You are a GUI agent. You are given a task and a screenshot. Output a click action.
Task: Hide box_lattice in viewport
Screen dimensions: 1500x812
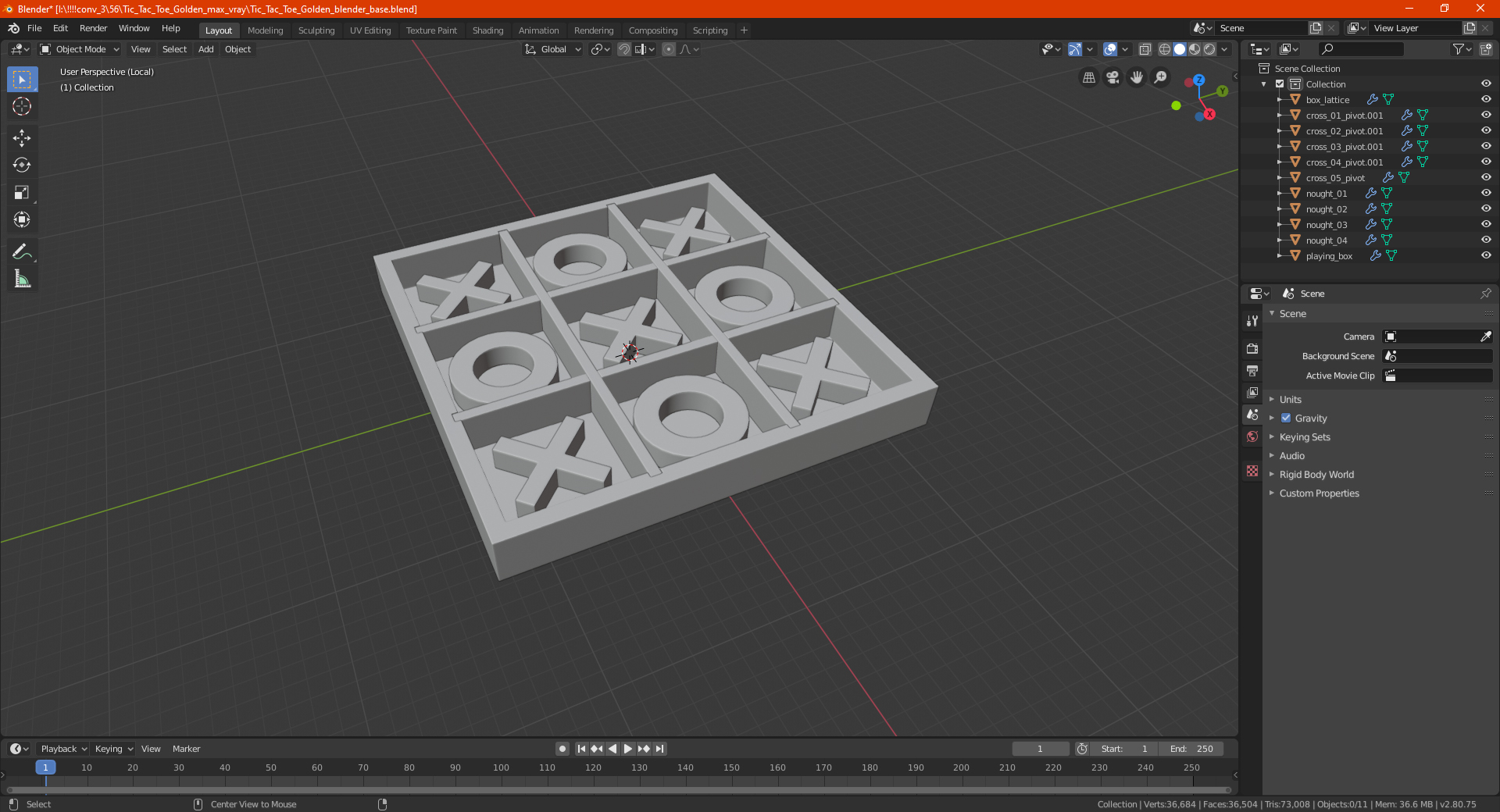point(1486,99)
